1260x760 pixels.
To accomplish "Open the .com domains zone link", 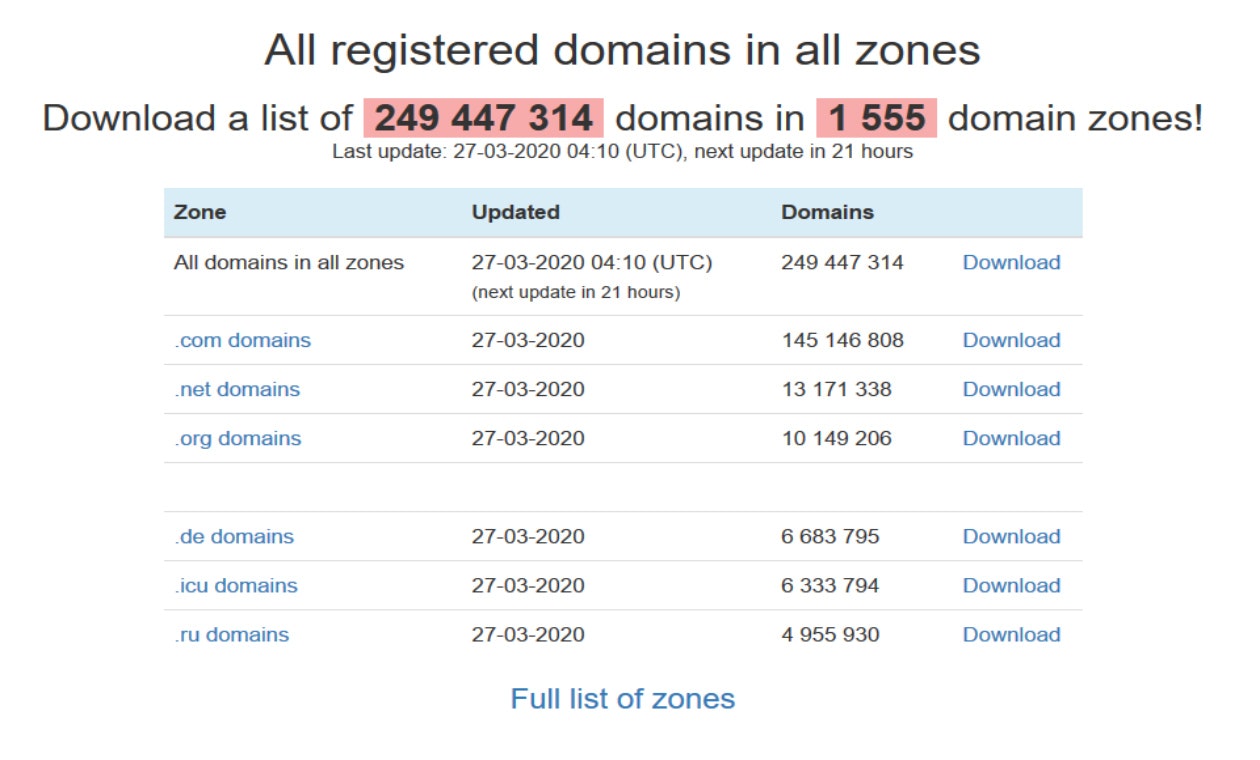I will (x=242, y=340).
